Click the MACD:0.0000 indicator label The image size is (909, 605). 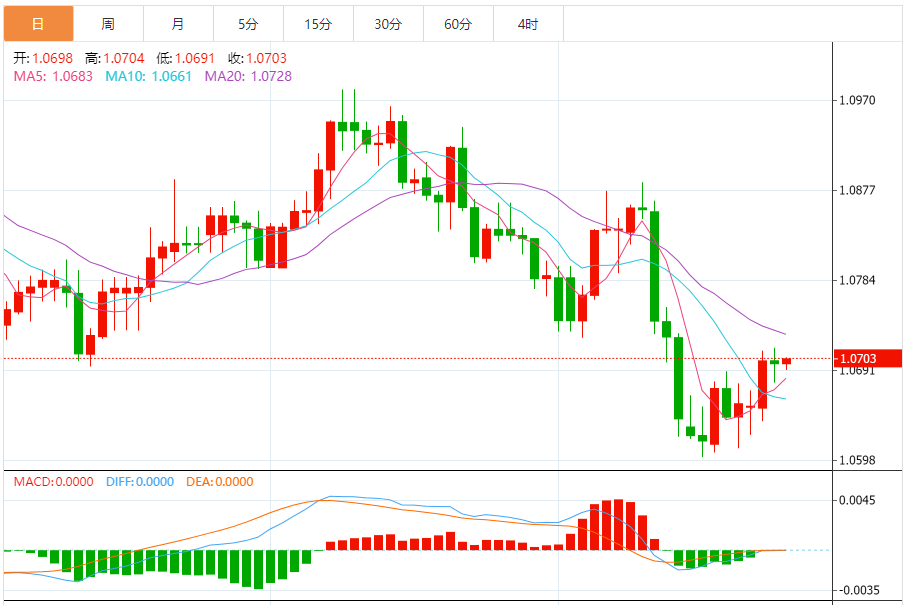pos(53,482)
